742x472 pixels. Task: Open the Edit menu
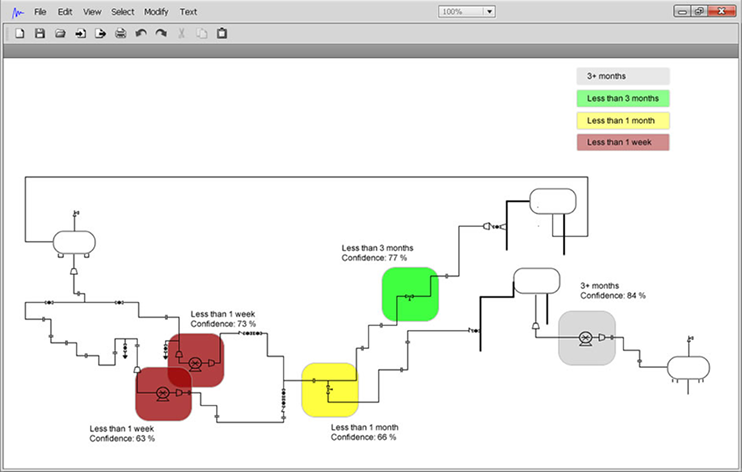tap(65, 12)
